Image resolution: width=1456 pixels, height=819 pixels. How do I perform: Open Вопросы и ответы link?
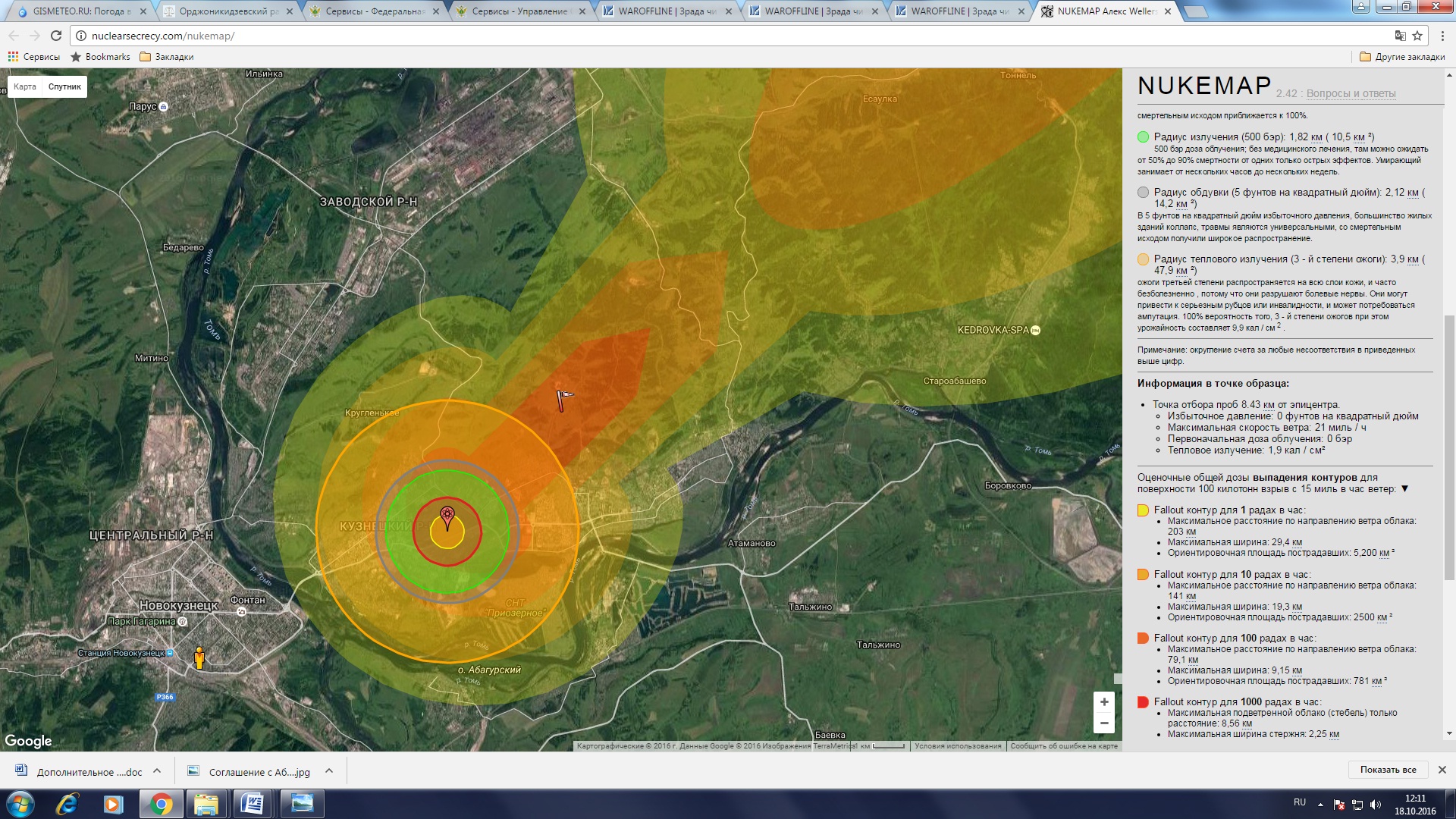tap(1351, 93)
